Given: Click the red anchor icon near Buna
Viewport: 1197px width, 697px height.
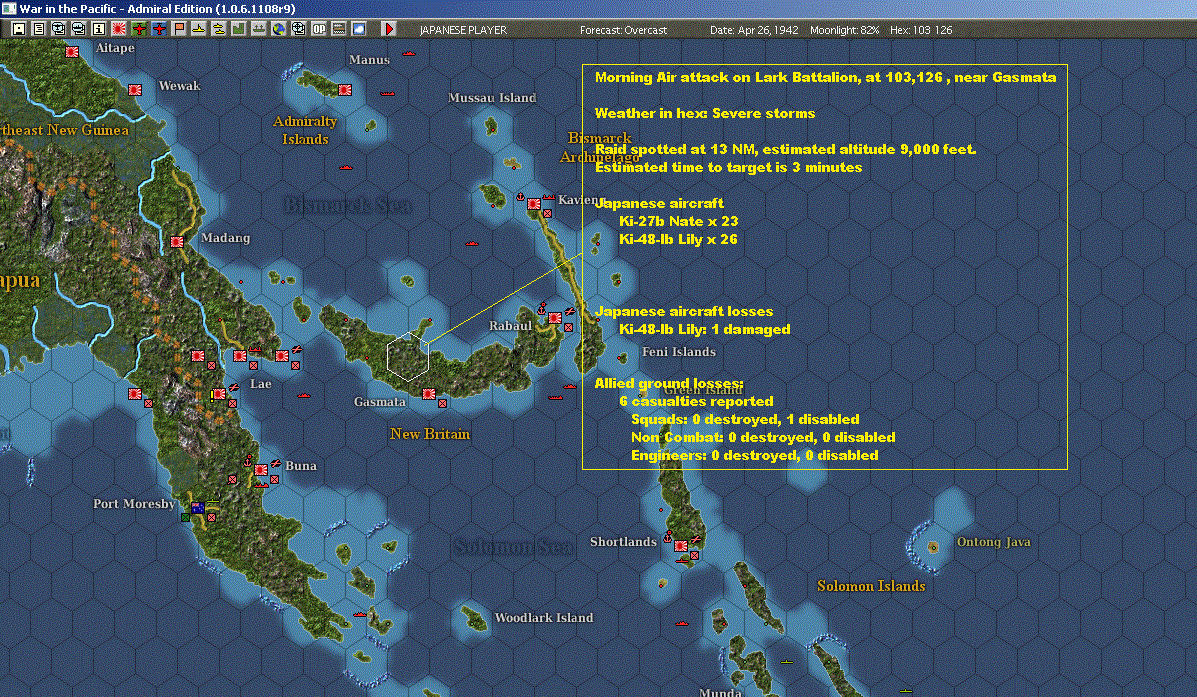Looking at the screenshot, I should point(248,461).
